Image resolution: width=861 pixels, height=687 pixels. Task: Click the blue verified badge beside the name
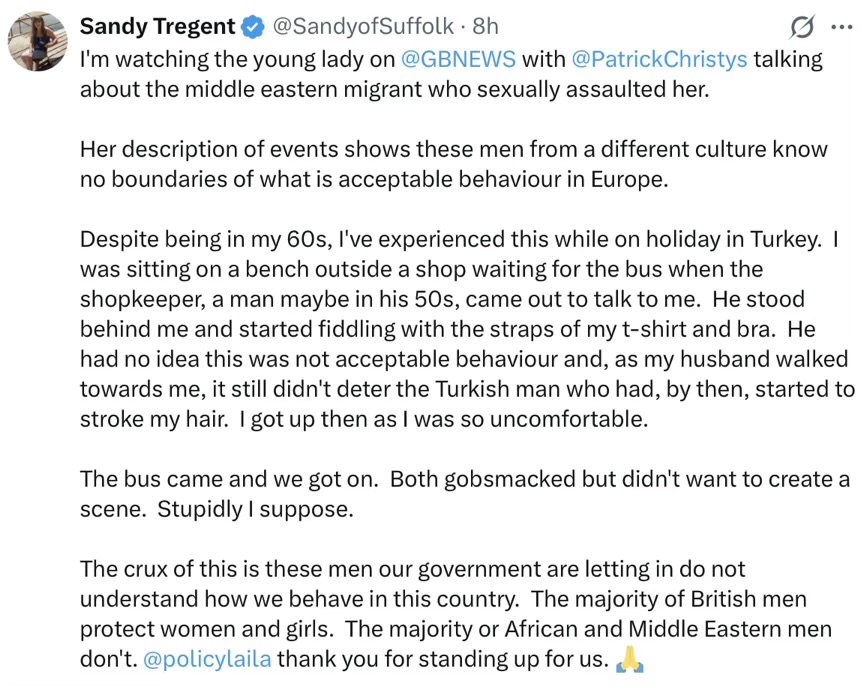point(253,26)
